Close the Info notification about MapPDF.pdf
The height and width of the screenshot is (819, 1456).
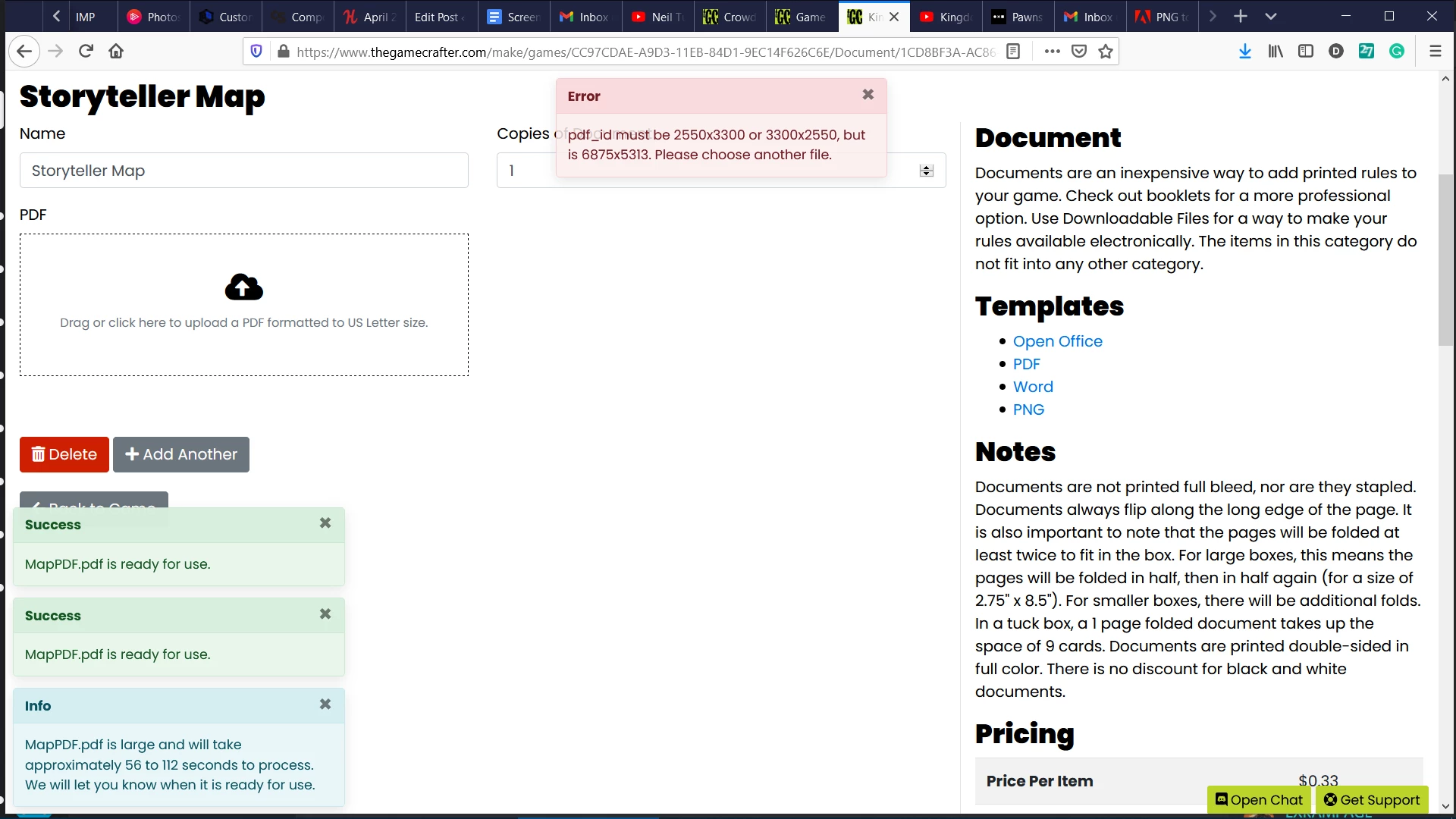click(325, 704)
